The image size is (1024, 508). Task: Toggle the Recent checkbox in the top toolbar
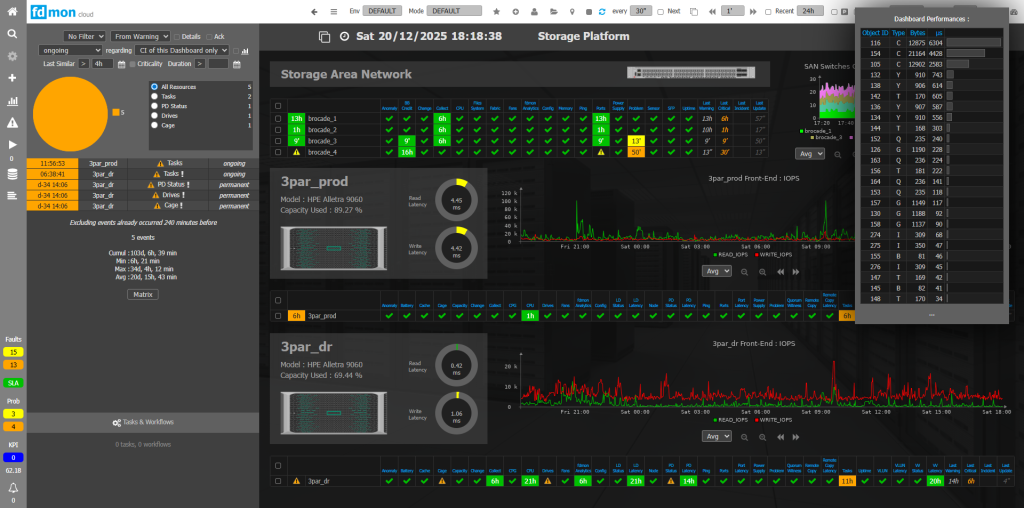pos(768,12)
